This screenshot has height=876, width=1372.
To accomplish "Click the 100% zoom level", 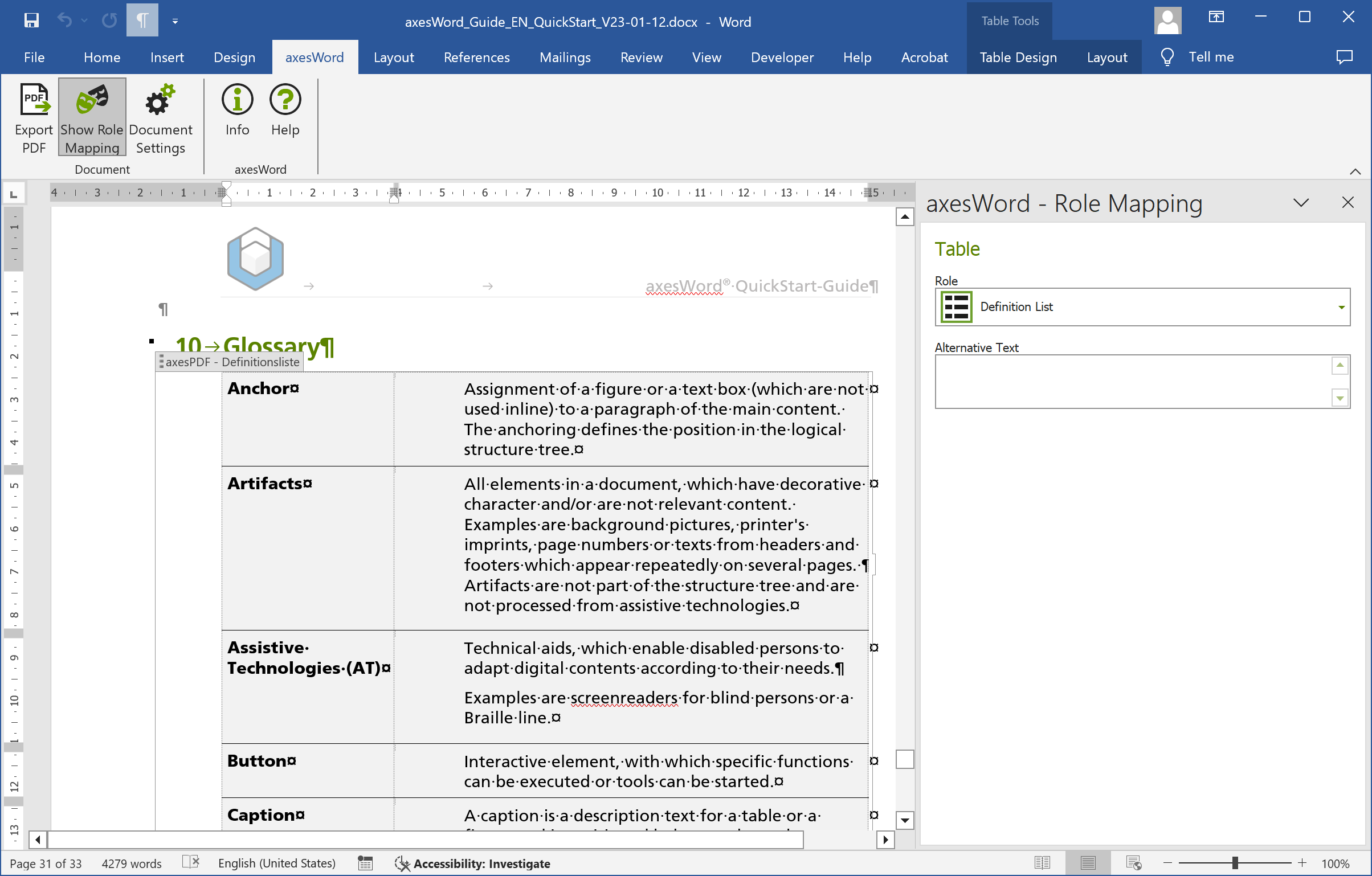I will [1335, 863].
